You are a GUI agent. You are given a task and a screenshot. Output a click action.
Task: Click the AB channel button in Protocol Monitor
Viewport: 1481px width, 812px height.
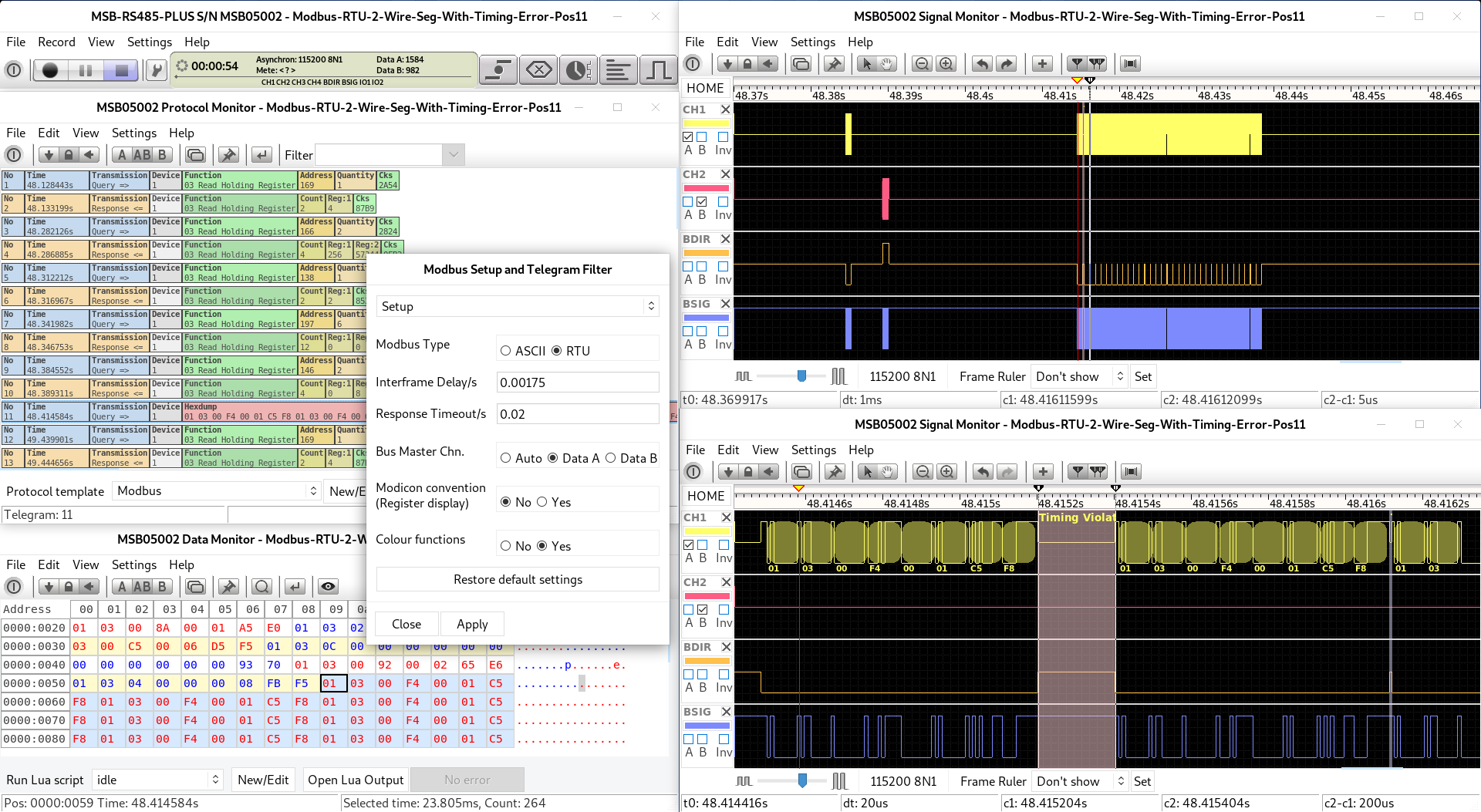(x=142, y=155)
